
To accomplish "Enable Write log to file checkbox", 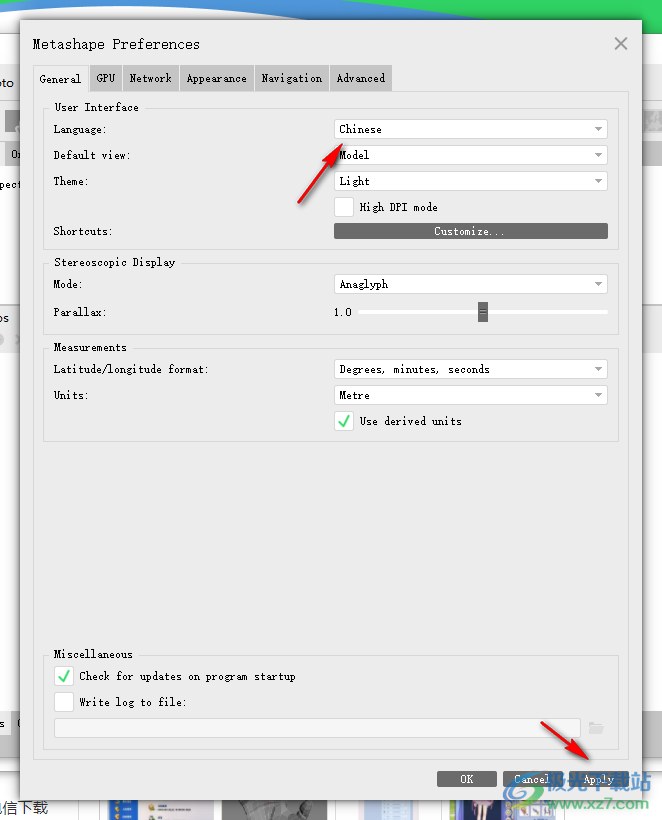I will 64,702.
